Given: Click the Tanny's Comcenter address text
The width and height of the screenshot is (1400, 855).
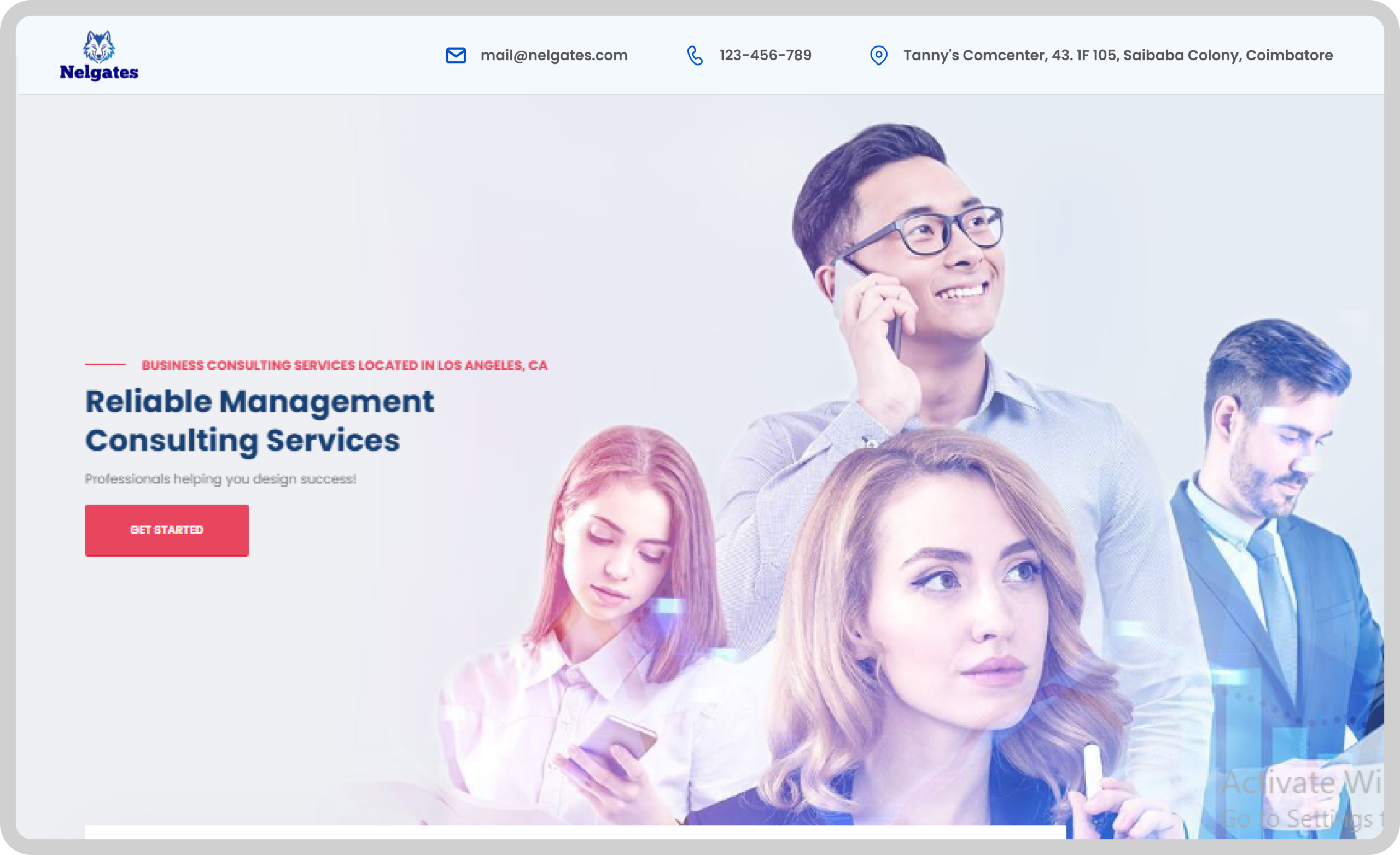Looking at the screenshot, I should (x=1118, y=55).
